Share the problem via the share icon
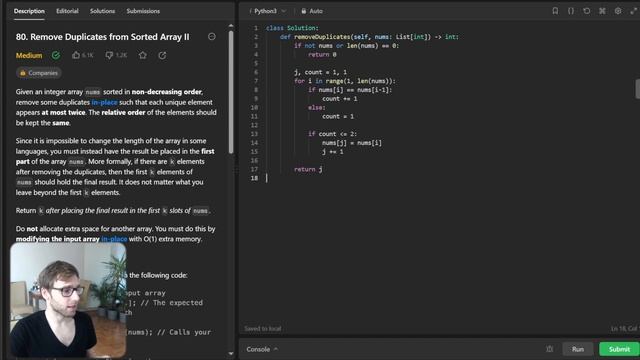This screenshot has height=360, width=640. [162, 55]
